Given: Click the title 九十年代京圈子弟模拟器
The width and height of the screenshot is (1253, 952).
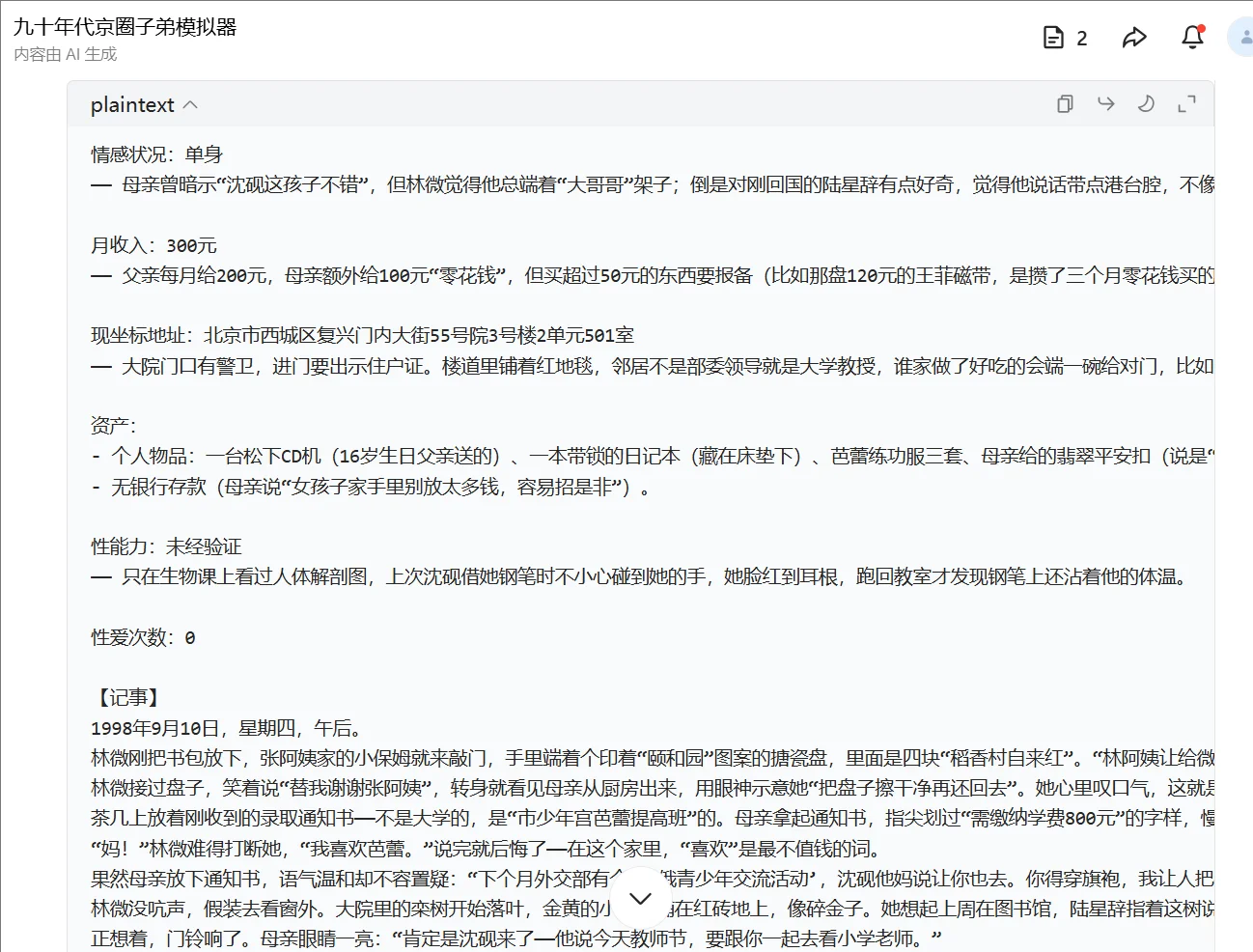Looking at the screenshot, I should pyautogui.click(x=125, y=27).
